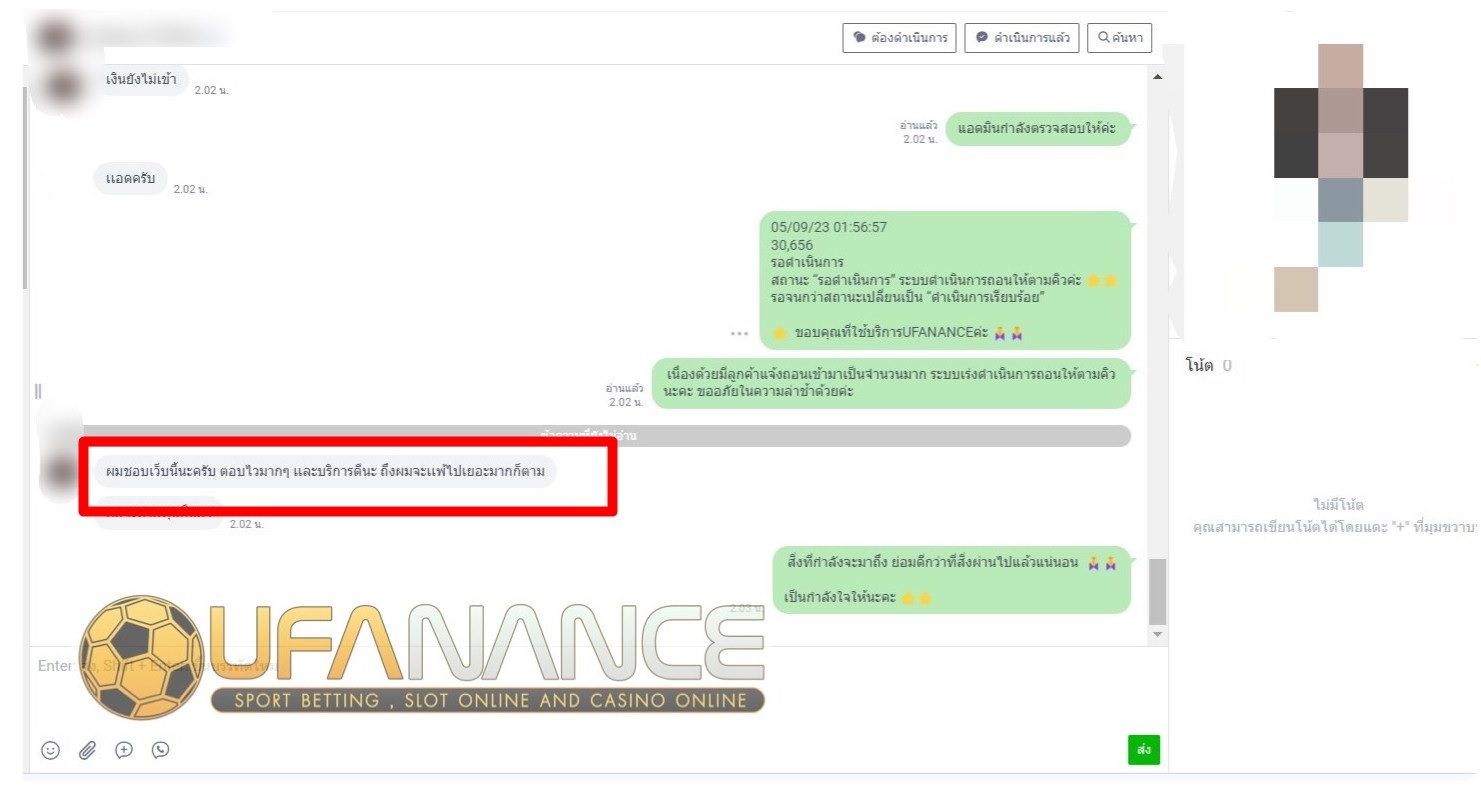The image size is (1481, 790).
Task: Click the phone call bubble icon
Action: (160, 750)
